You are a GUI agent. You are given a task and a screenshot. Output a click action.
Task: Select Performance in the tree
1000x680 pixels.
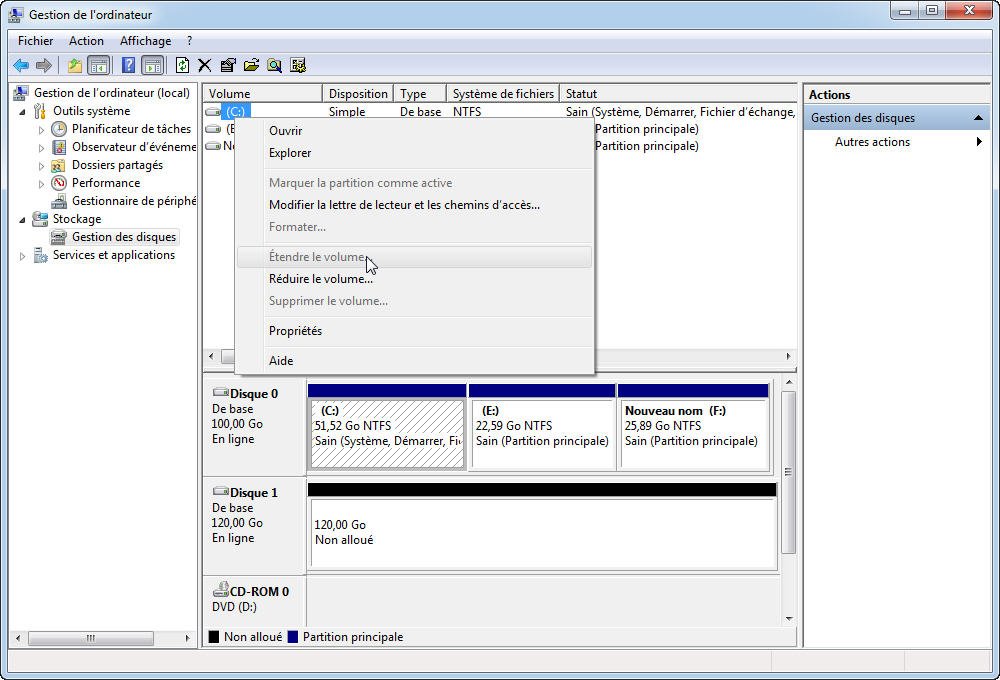click(106, 183)
